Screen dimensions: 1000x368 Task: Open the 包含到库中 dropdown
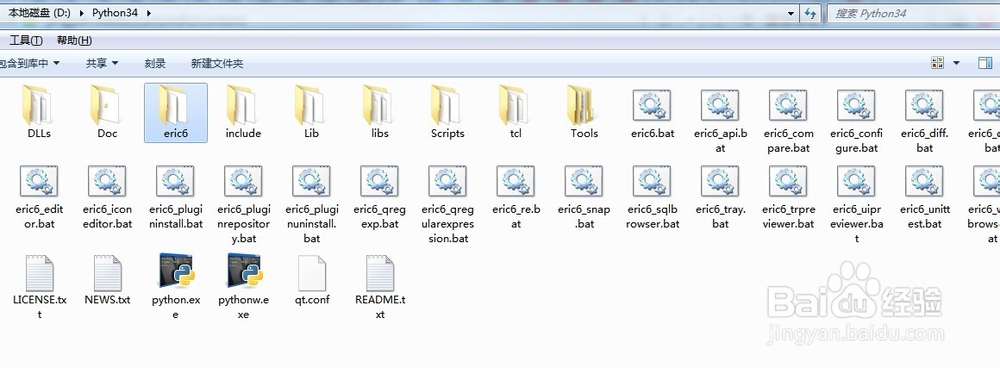click(x=29, y=63)
